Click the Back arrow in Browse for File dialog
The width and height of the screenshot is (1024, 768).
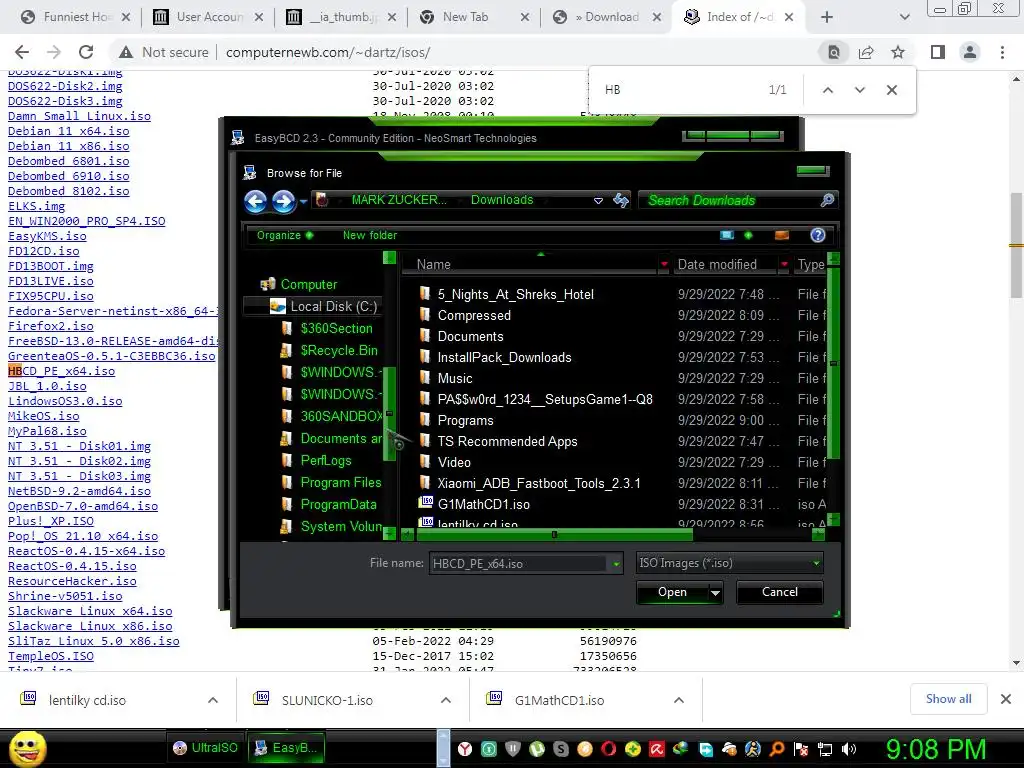[x=255, y=201]
